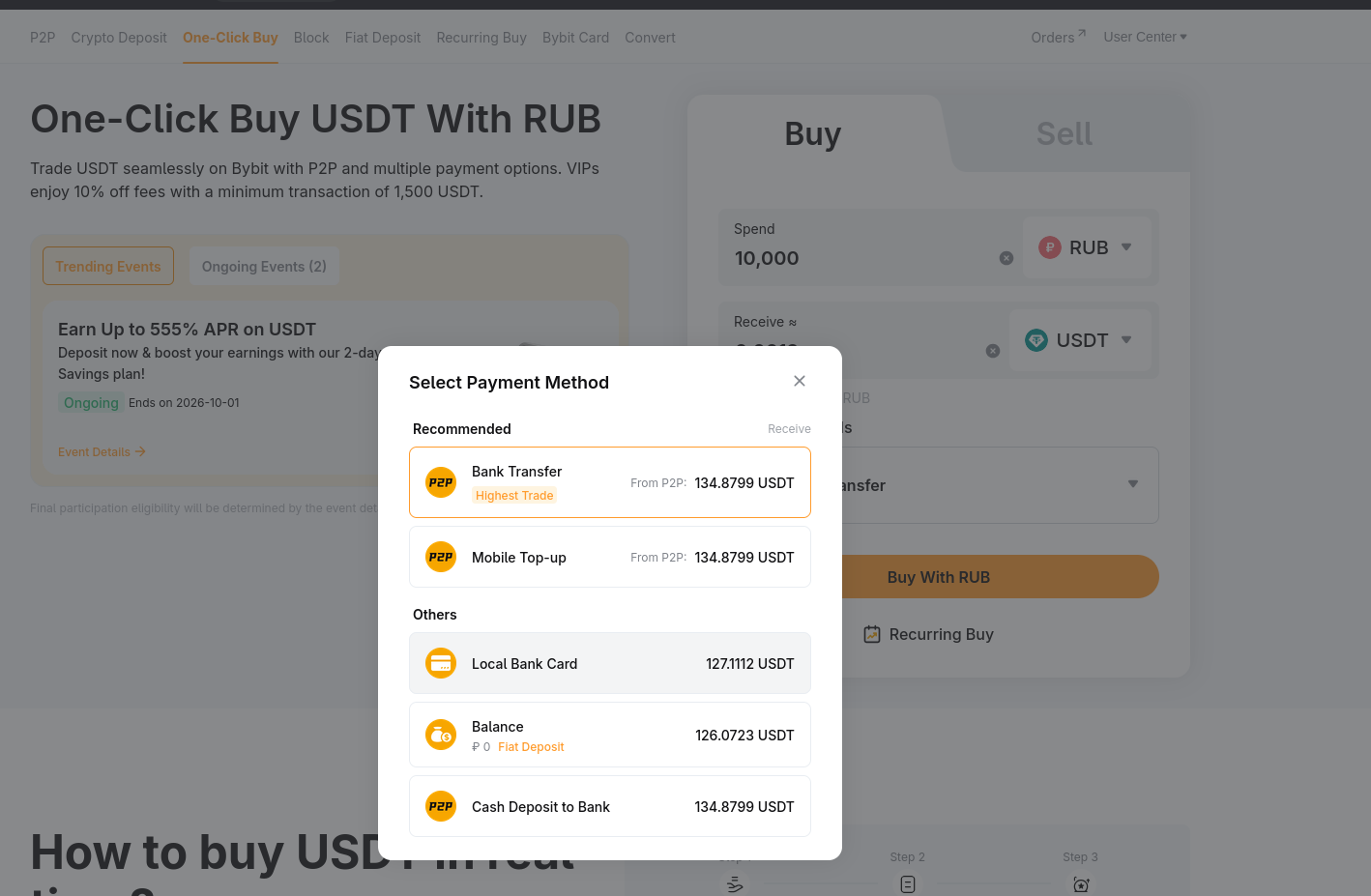Select Ongoing Events (2) tab

[264, 266]
